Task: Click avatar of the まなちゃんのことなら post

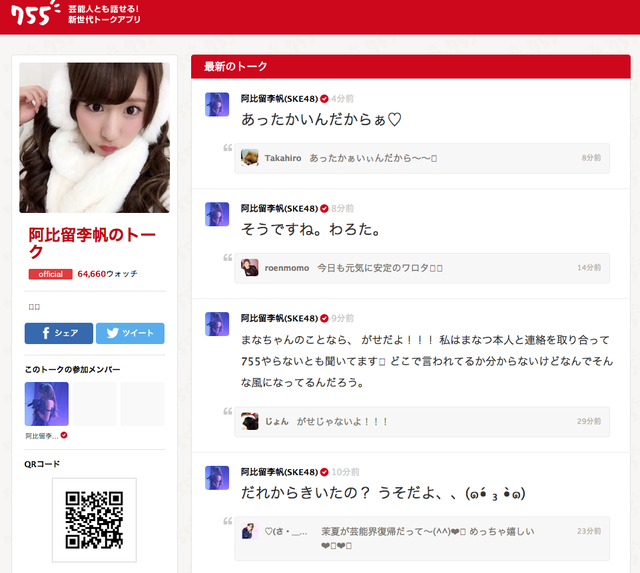Action: tap(217, 324)
